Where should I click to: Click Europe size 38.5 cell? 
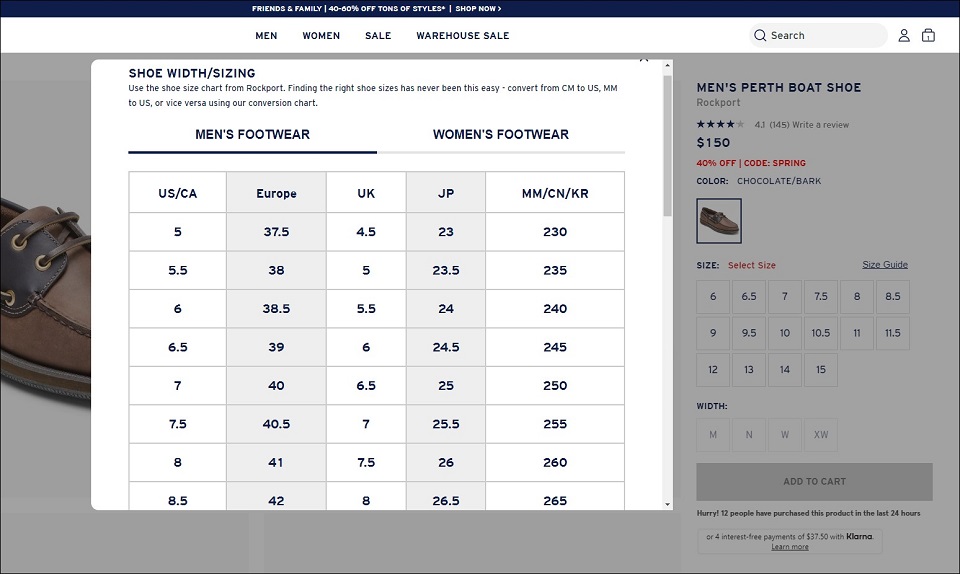276,309
